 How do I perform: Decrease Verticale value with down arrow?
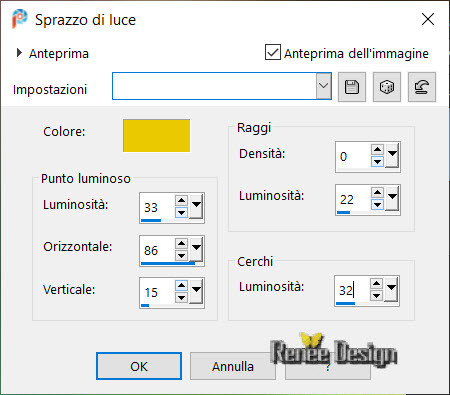pyautogui.click(x=181, y=297)
